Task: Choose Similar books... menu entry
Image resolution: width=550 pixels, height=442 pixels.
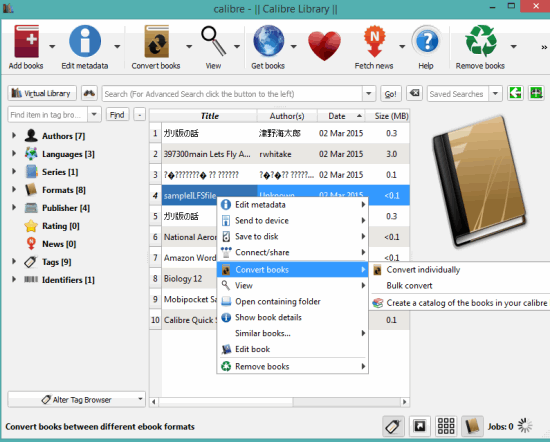Action: pos(293,333)
